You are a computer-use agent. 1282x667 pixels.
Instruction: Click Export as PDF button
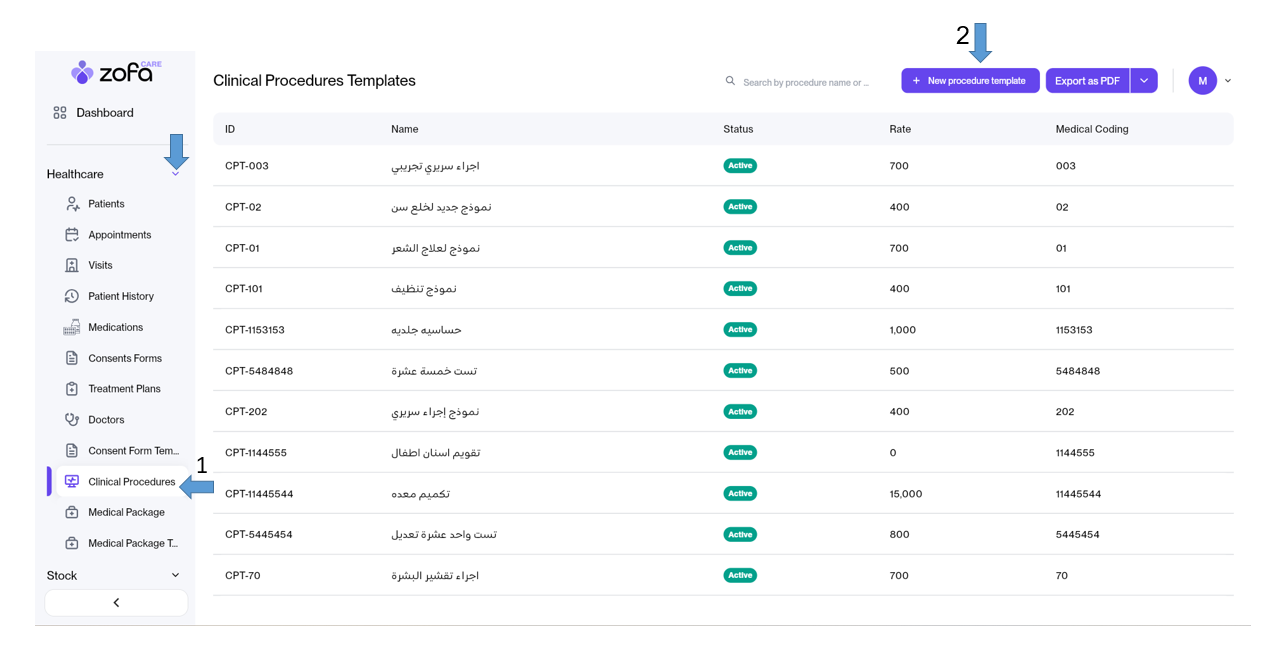click(x=1087, y=81)
